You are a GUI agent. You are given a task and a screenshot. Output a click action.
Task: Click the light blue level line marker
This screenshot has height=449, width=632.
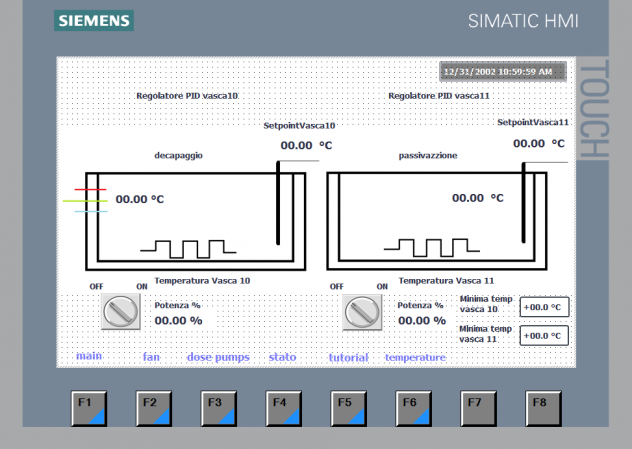[x=91, y=211]
